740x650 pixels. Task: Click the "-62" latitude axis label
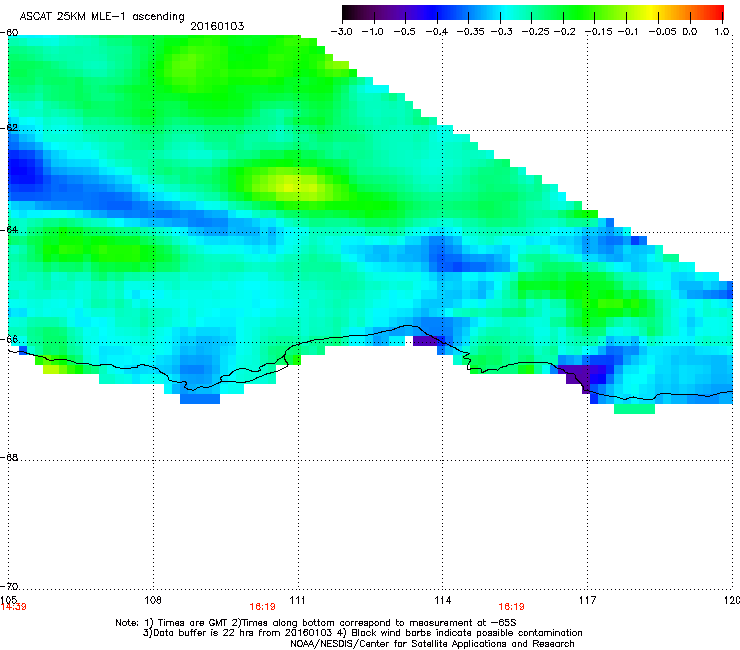[9, 128]
